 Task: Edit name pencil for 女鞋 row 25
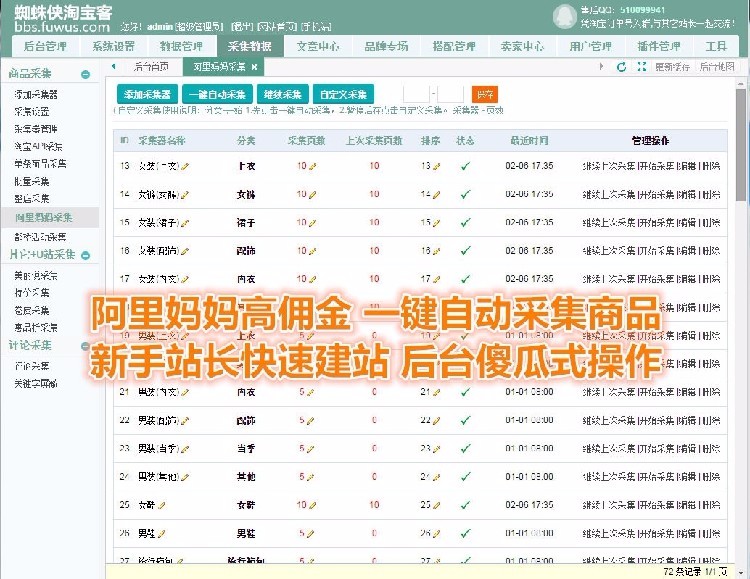coord(161,505)
